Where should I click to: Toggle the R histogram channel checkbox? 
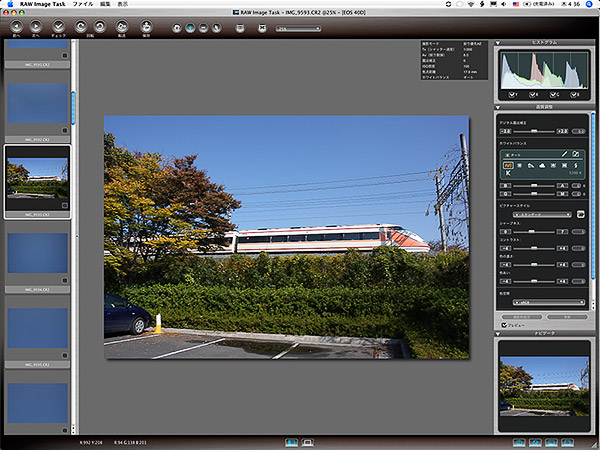point(532,95)
